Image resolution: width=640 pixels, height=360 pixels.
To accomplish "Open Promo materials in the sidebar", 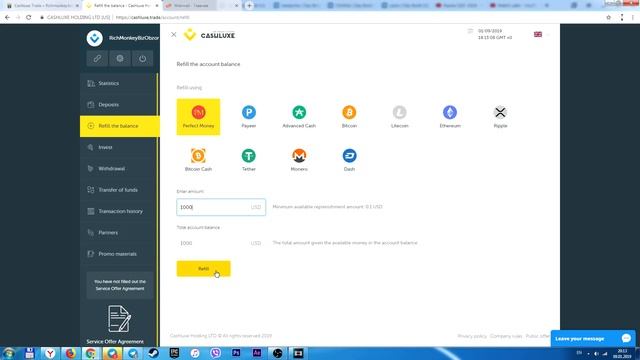I will tap(118, 254).
